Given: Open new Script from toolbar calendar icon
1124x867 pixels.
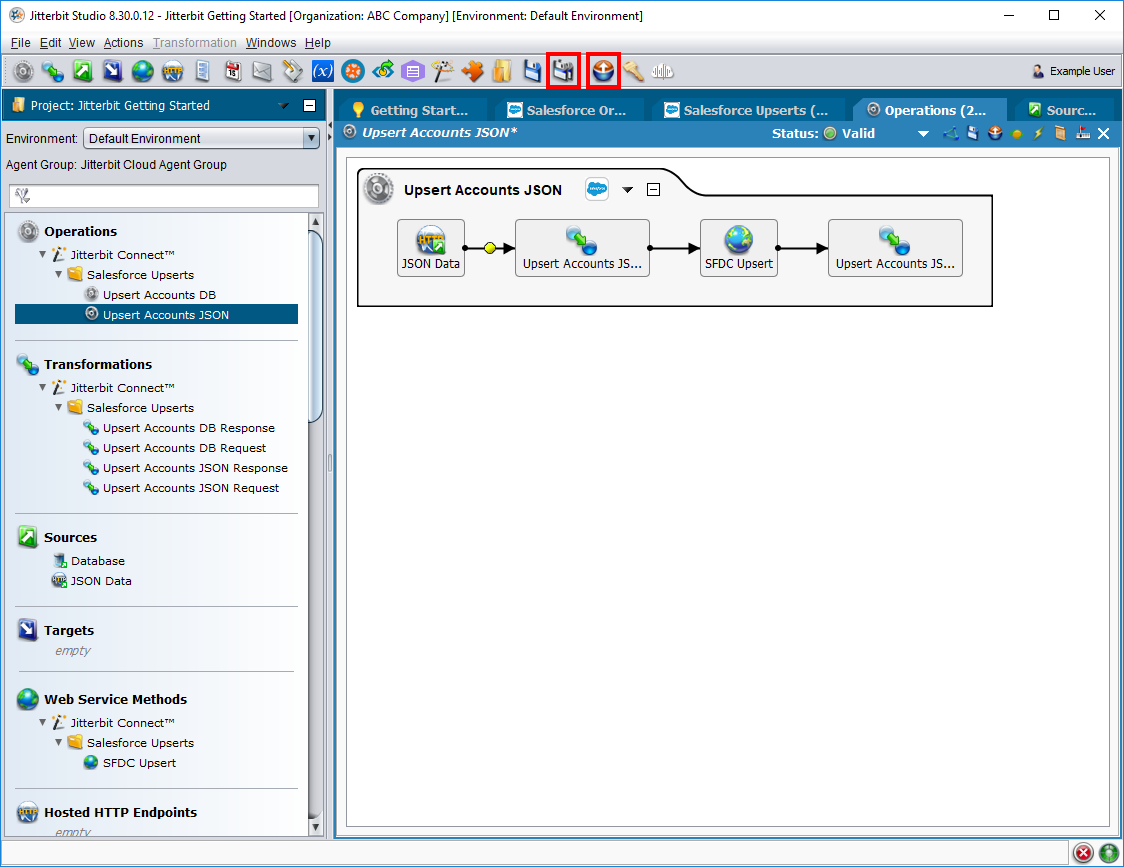Looking at the screenshot, I should point(232,71).
